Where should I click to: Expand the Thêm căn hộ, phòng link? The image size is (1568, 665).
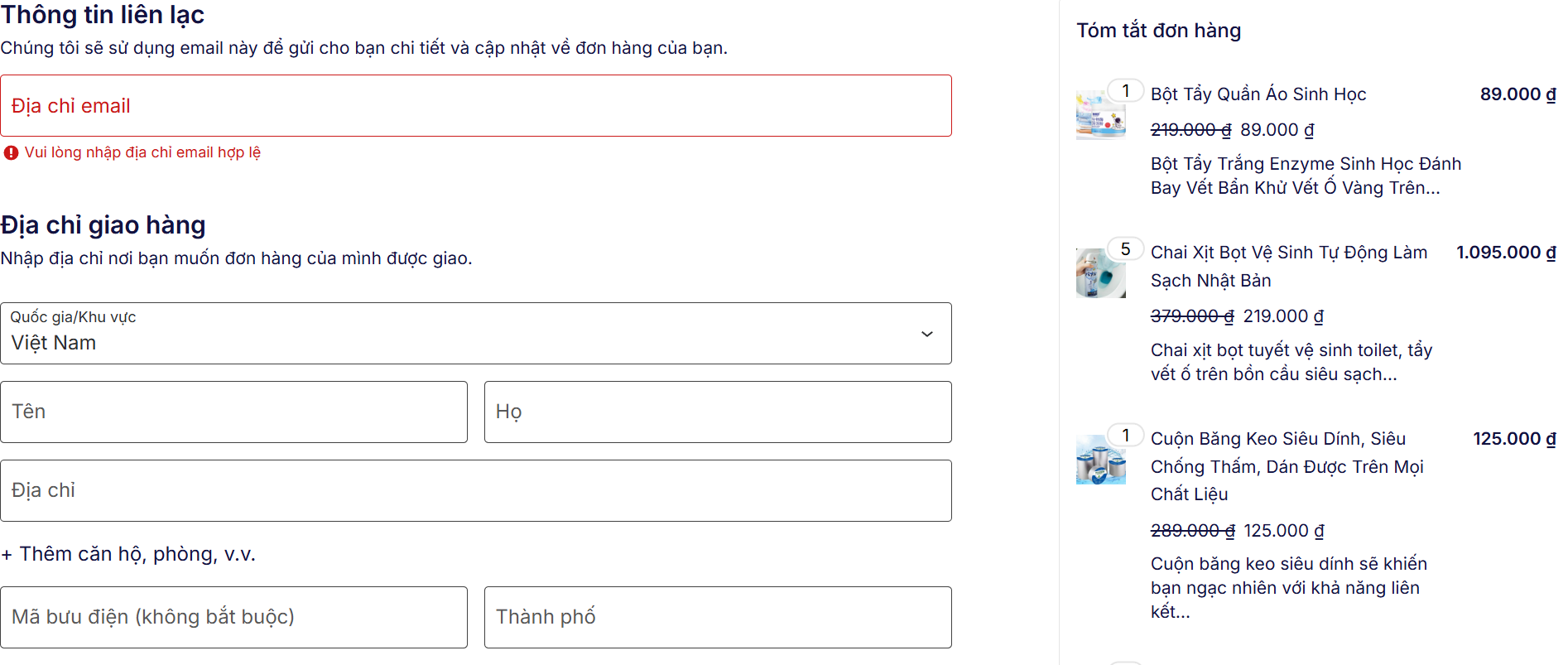[x=129, y=554]
